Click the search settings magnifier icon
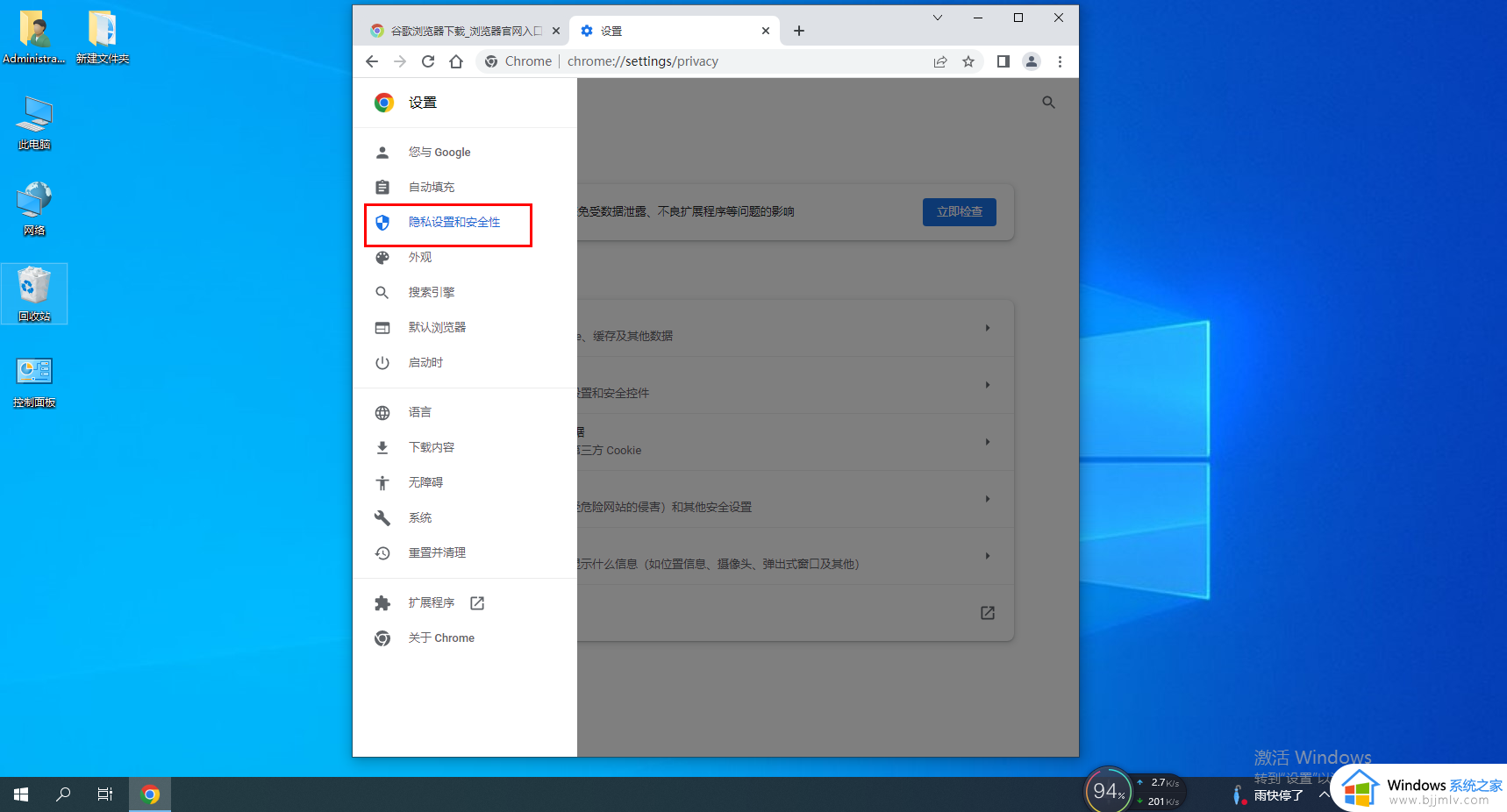The width and height of the screenshot is (1507, 812). click(x=1048, y=103)
